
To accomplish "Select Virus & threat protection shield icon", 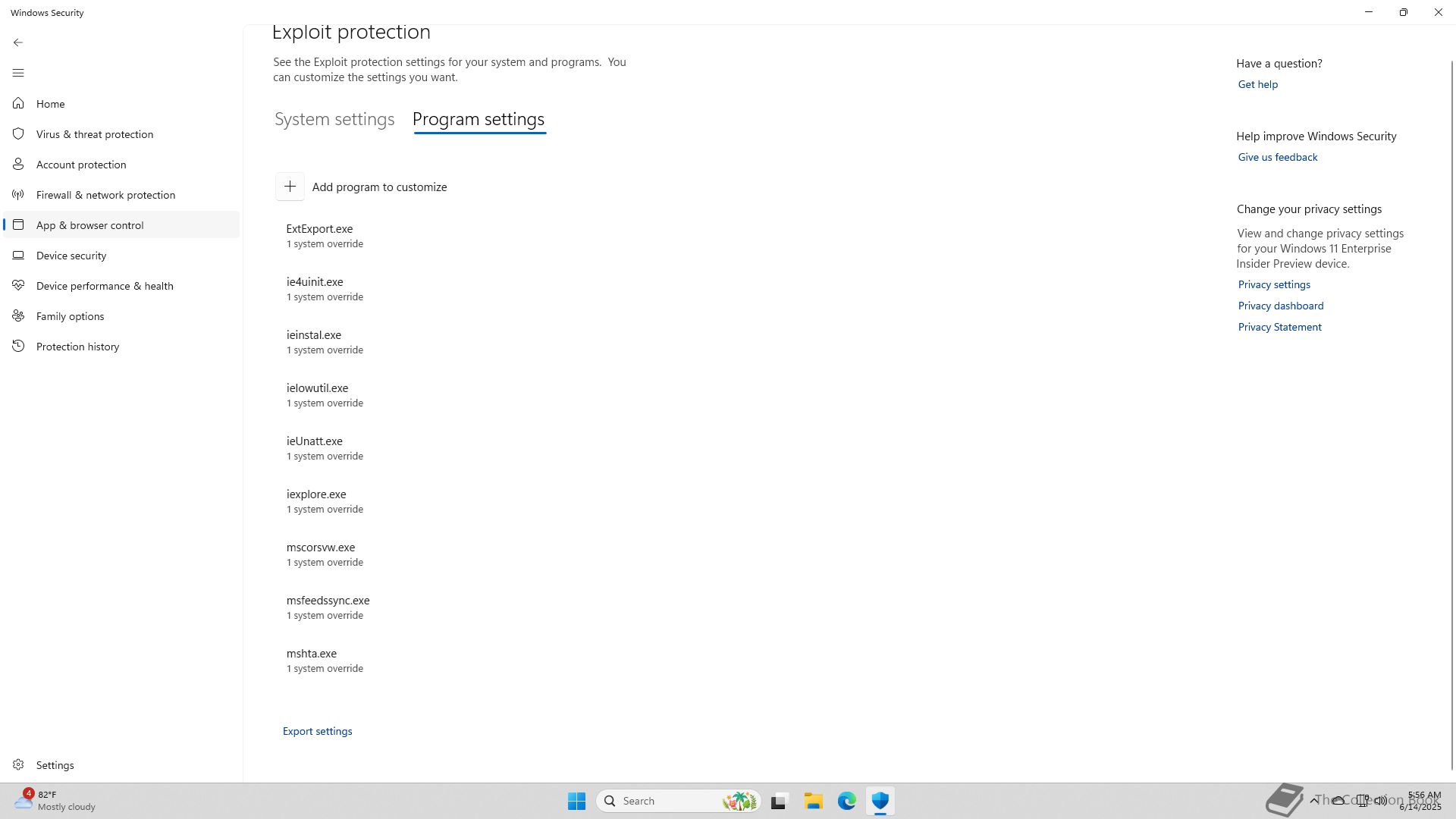I will (18, 133).
